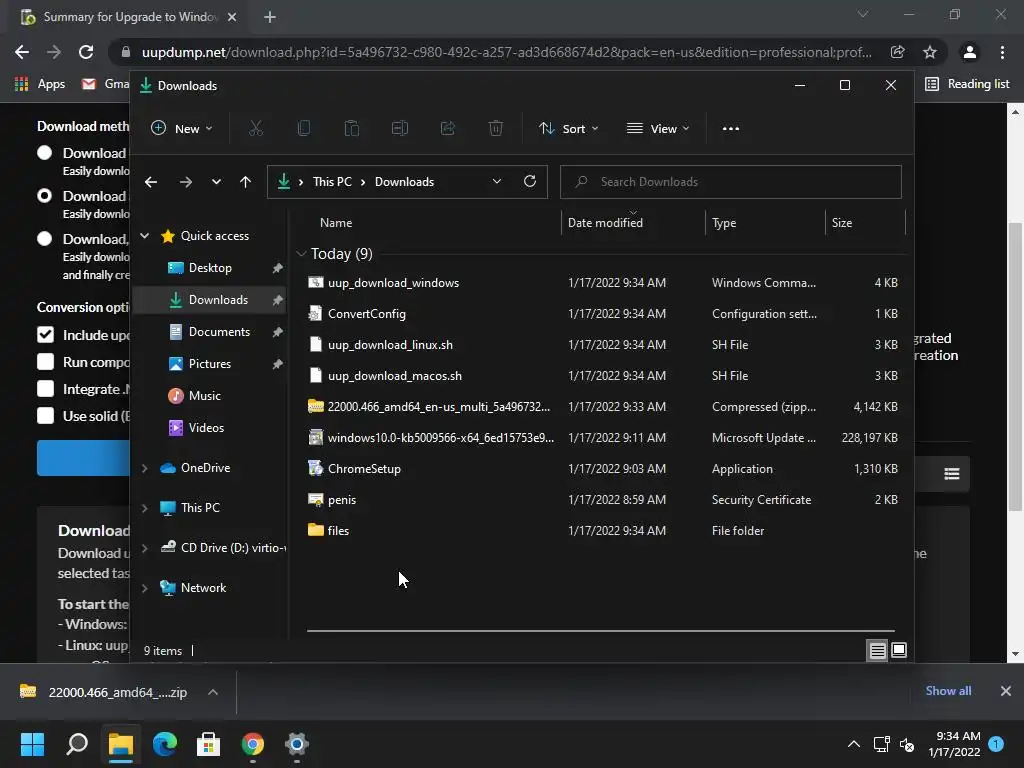Toggle the Integrate .NET checkbox
This screenshot has width=1024, height=768.
point(45,389)
